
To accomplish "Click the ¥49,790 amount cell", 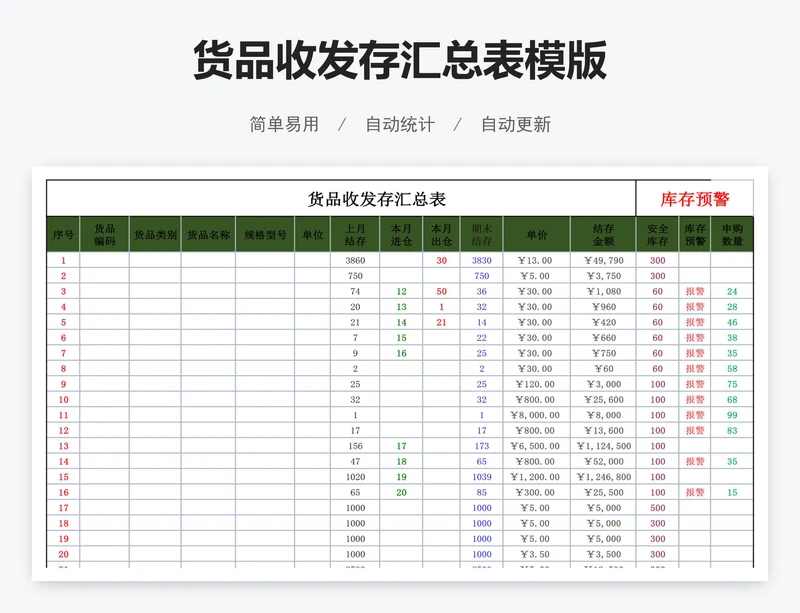I will [603, 260].
